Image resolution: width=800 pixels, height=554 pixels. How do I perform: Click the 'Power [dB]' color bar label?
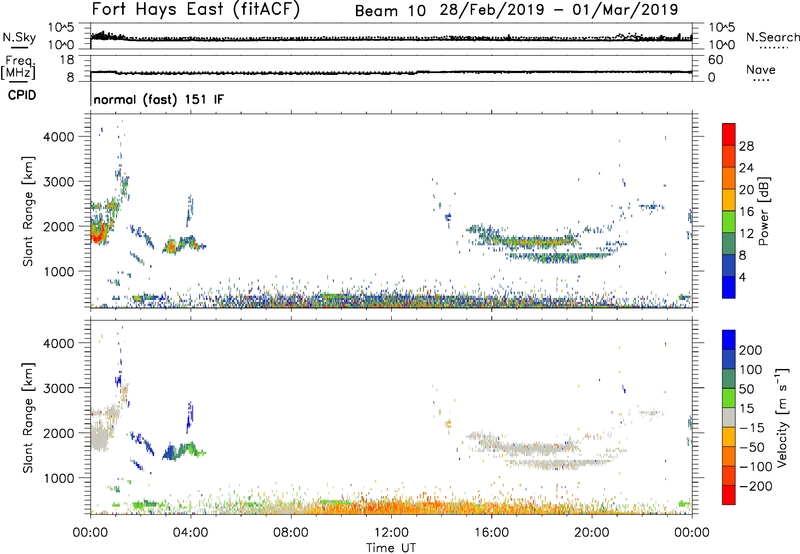click(x=763, y=211)
